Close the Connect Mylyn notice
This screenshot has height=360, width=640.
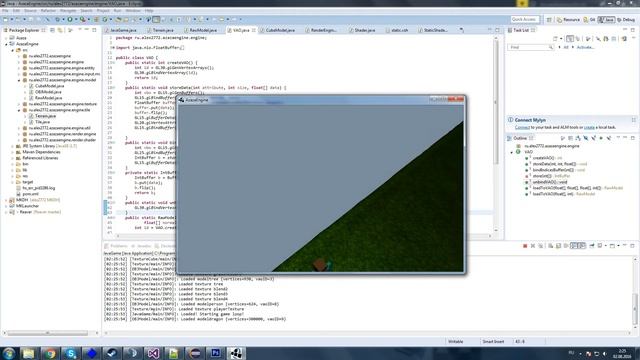[633, 120]
